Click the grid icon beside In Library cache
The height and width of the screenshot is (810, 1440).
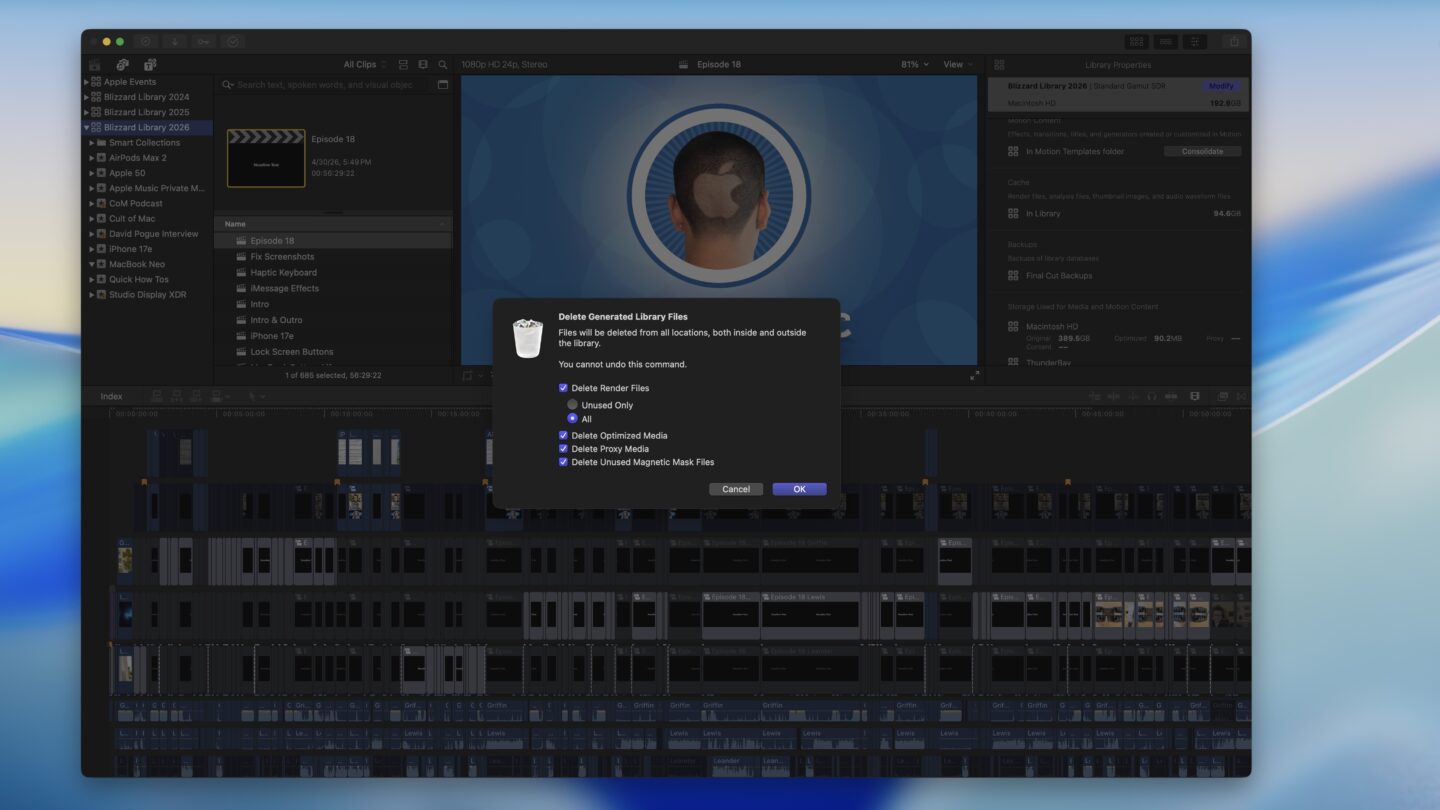click(1013, 214)
